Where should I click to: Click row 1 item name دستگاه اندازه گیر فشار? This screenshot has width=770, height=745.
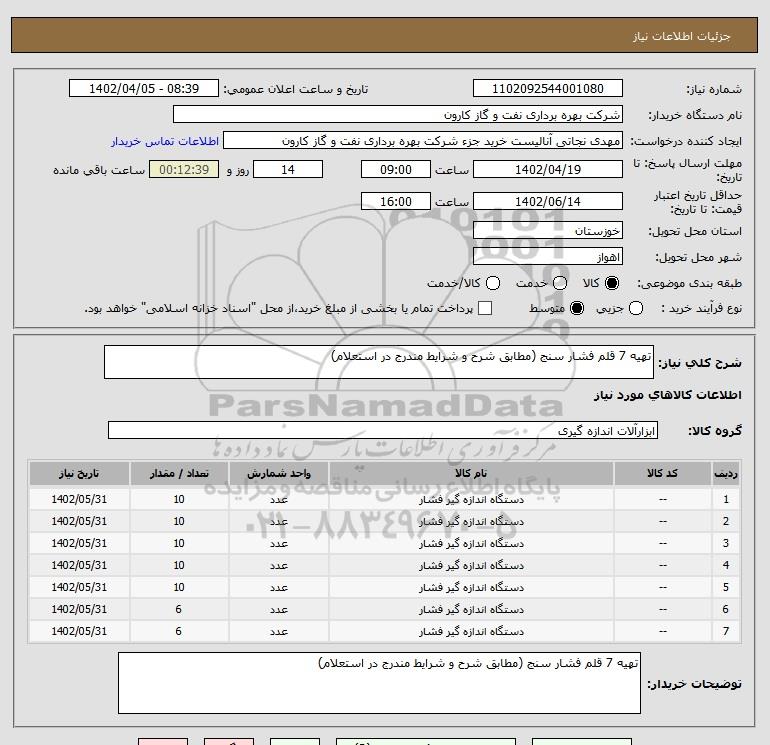(471, 500)
